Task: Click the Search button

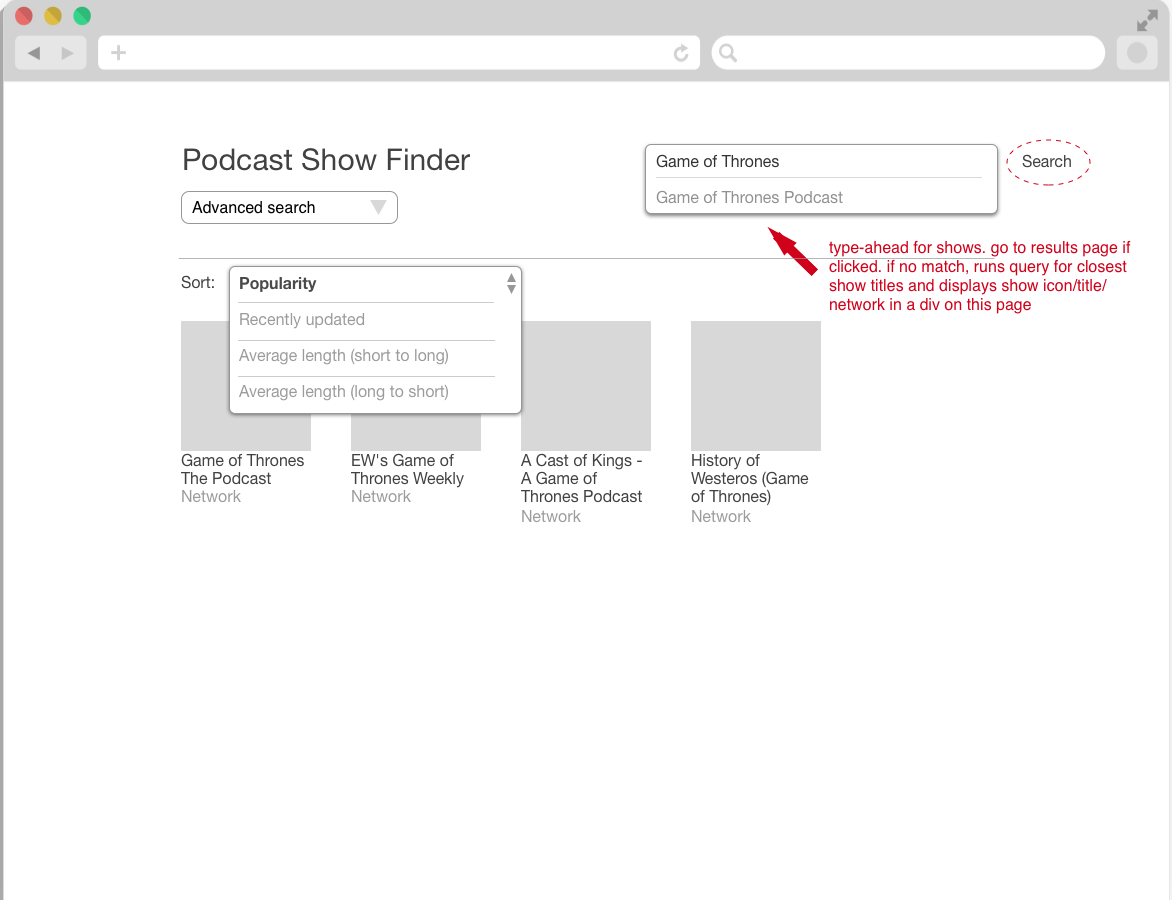Action: [1047, 161]
